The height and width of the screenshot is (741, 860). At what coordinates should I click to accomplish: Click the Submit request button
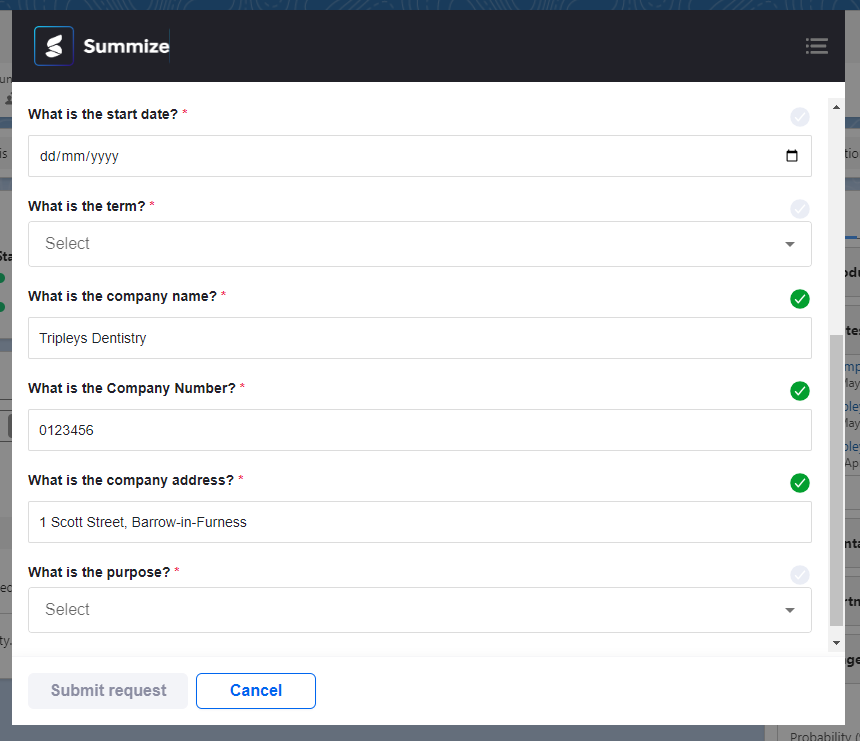pyautogui.click(x=107, y=690)
